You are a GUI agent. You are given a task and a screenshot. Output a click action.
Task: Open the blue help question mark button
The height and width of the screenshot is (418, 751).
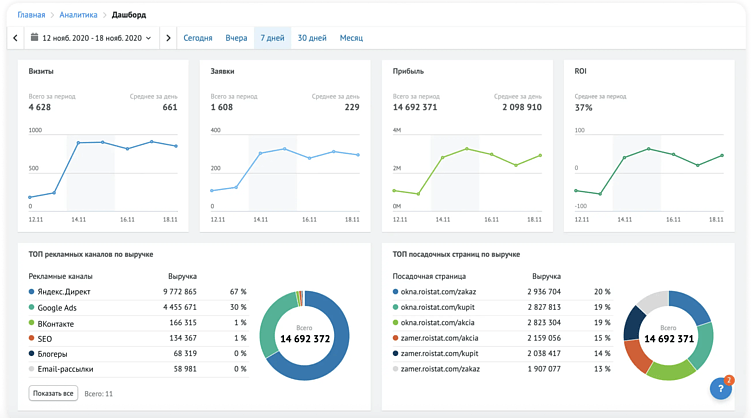coord(722,390)
